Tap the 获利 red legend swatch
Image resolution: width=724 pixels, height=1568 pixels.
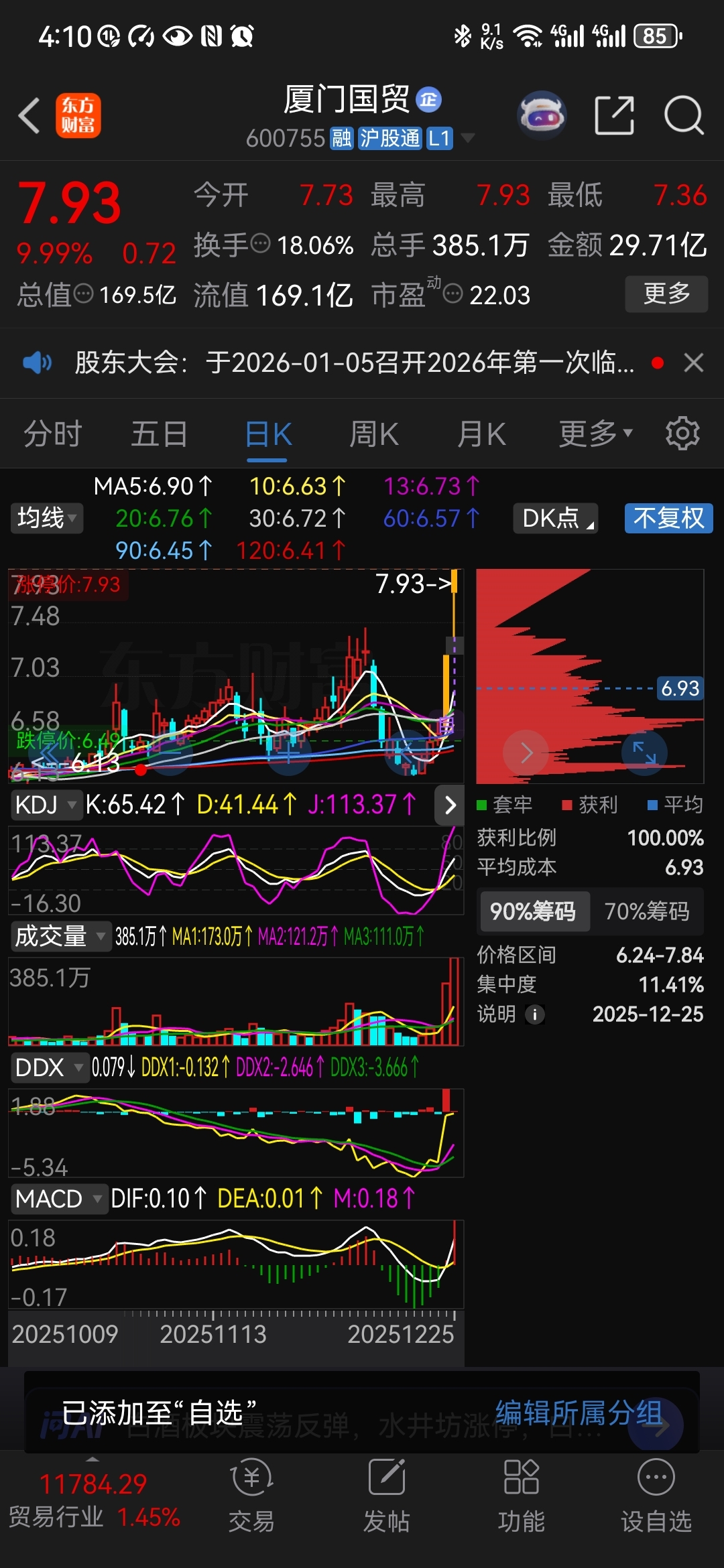click(567, 805)
